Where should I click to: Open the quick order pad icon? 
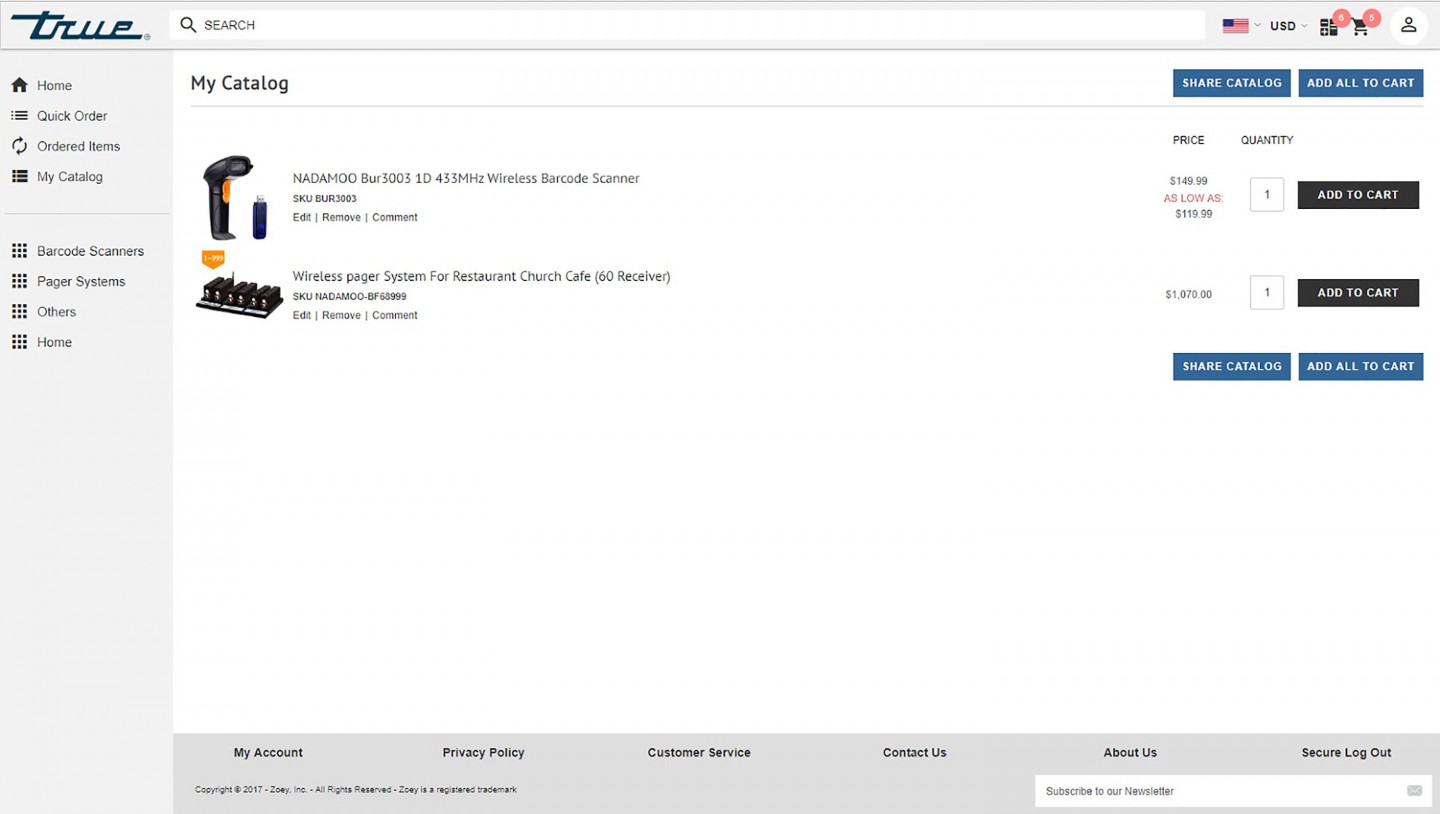[1328, 26]
